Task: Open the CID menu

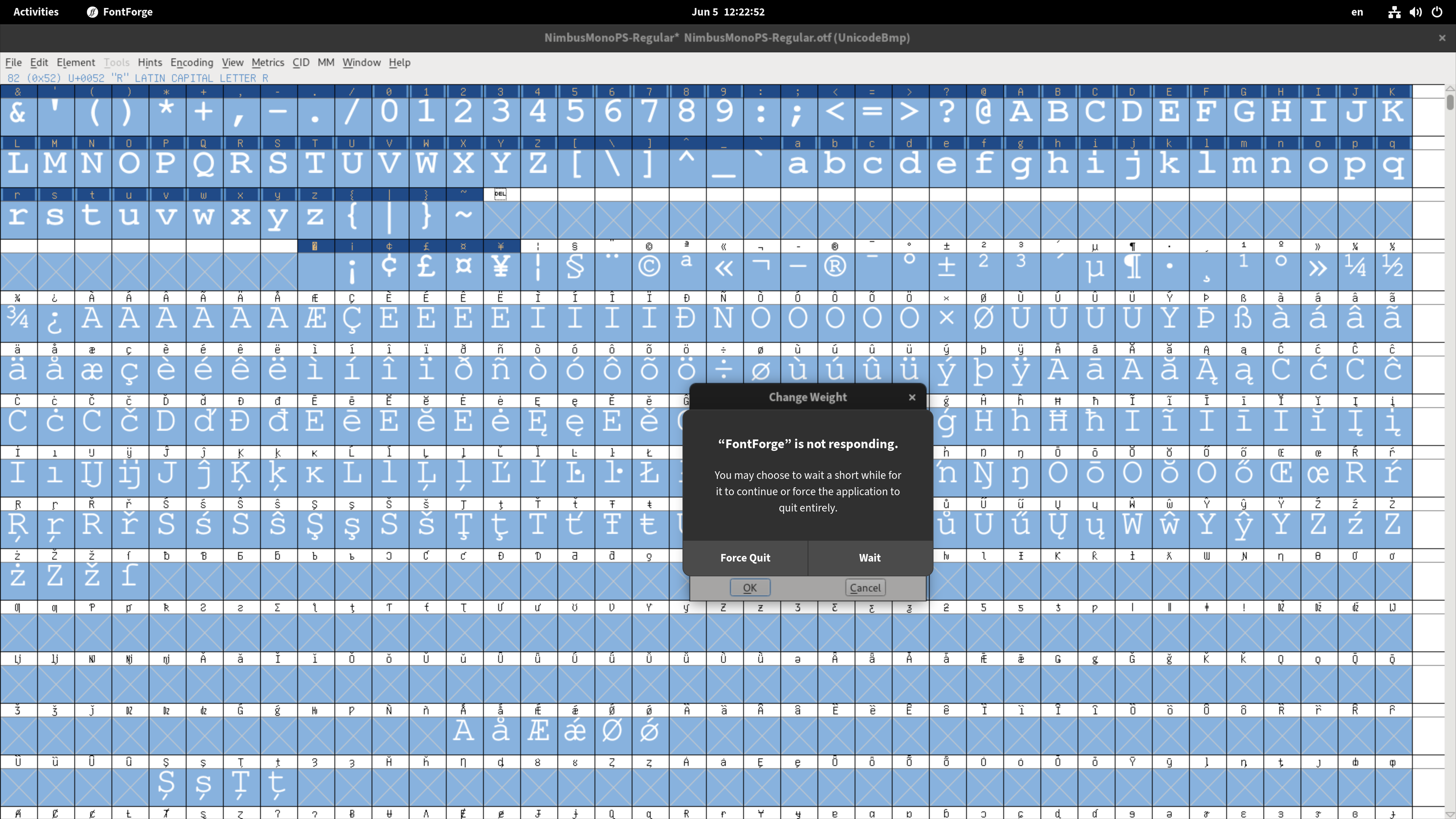Action: point(301,62)
